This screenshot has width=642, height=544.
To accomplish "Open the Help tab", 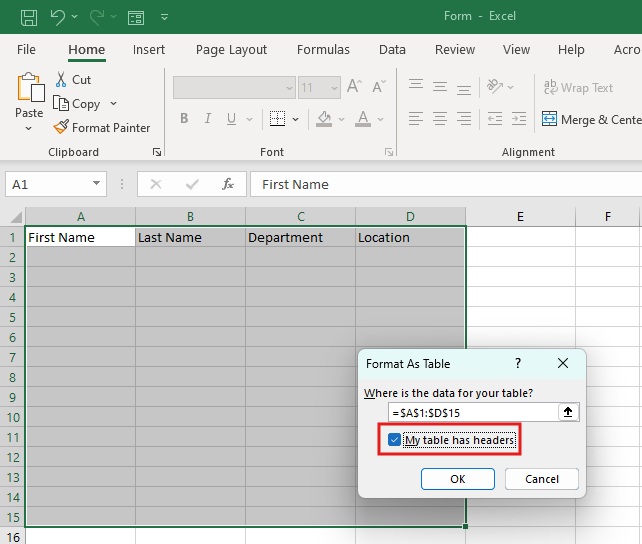I will coord(571,50).
